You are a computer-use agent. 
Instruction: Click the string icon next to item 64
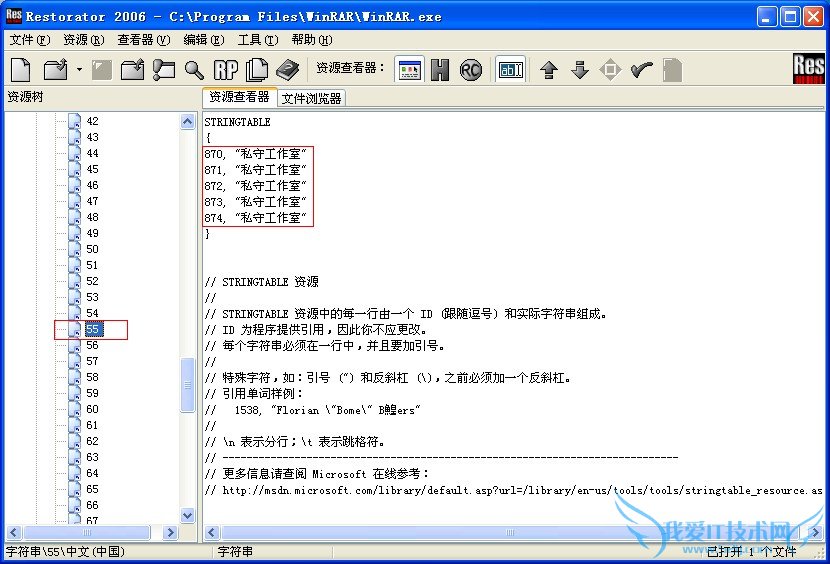(x=75, y=473)
